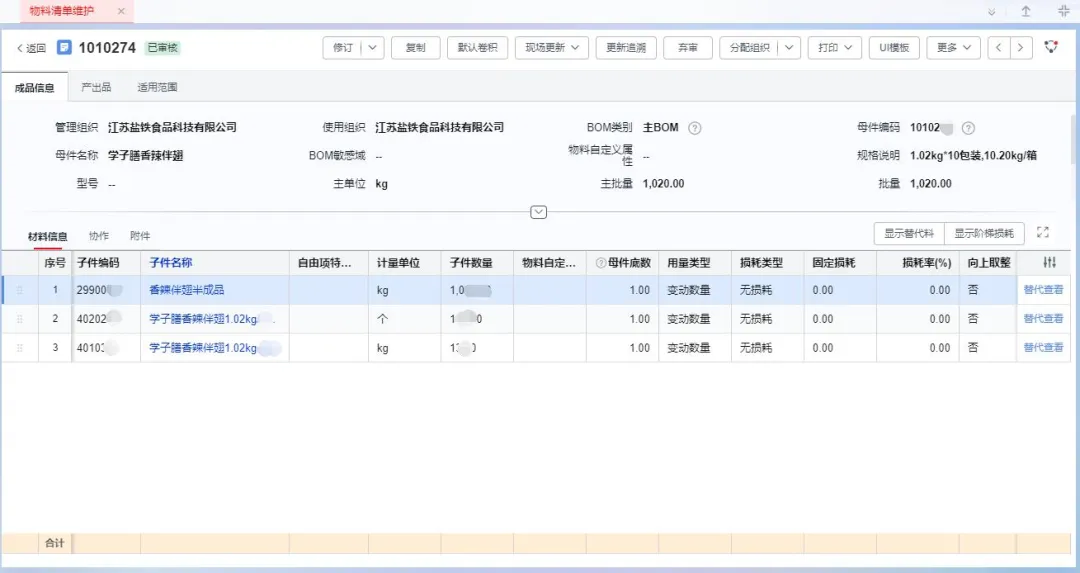This screenshot has height=573, width=1080.
Task: Click the upload arrow icon at top right
Action: [1026, 11]
